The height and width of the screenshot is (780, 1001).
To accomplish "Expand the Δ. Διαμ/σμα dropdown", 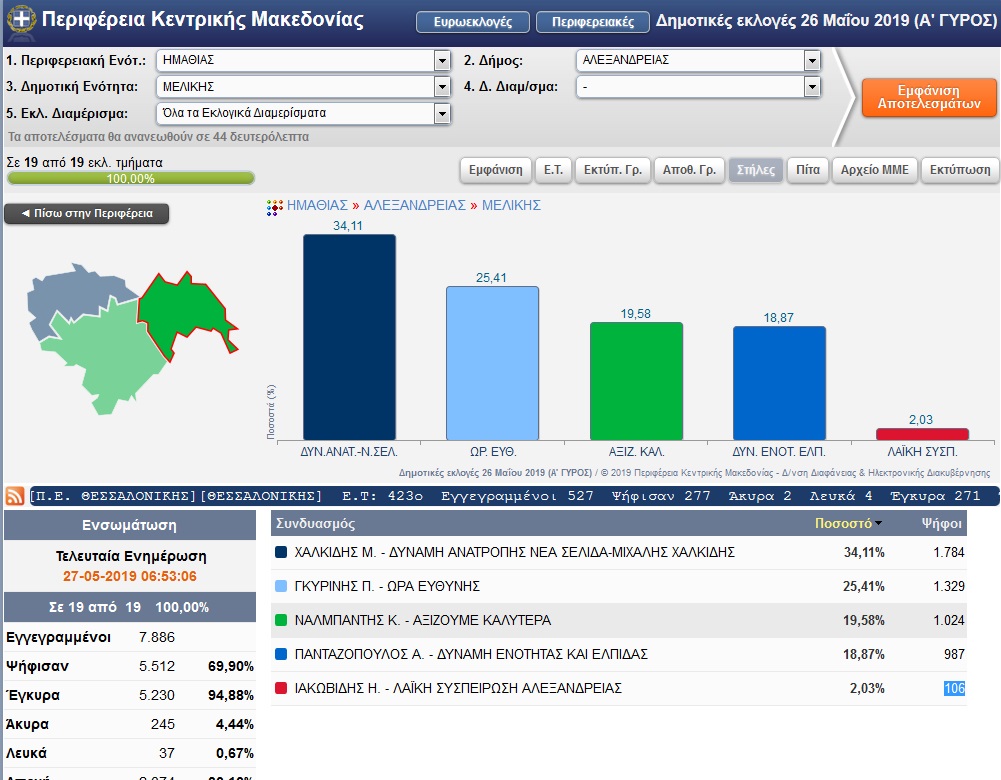I will coord(811,87).
